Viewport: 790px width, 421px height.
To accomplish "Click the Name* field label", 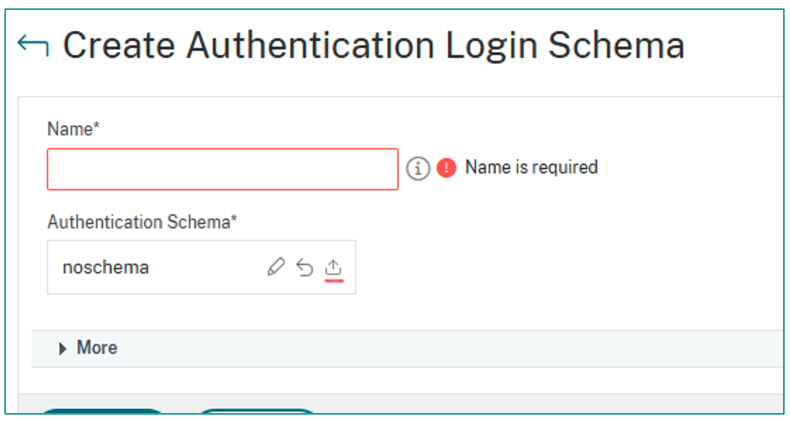I will [x=74, y=128].
